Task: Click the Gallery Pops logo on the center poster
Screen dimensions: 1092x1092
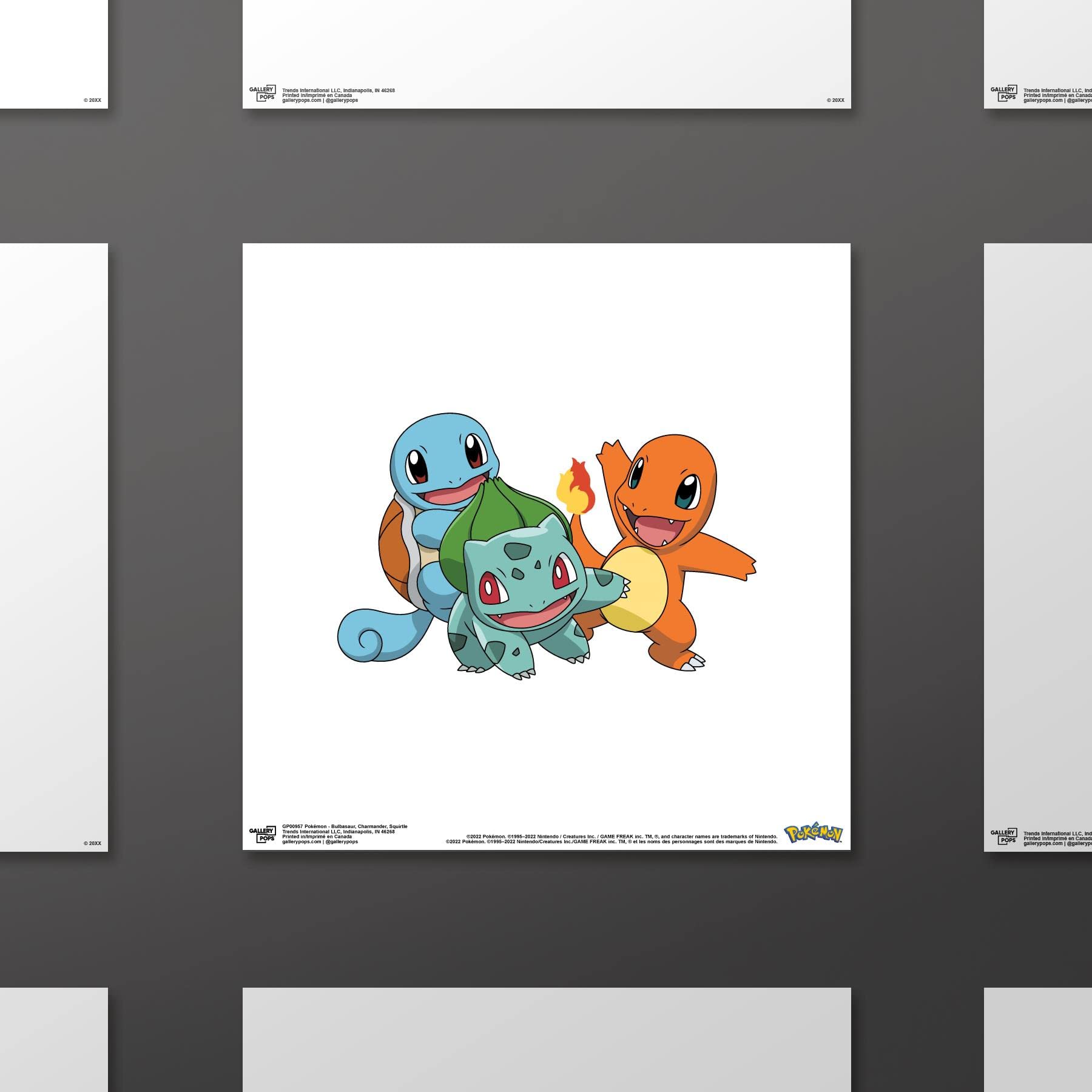Action: pyautogui.click(x=262, y=835)
